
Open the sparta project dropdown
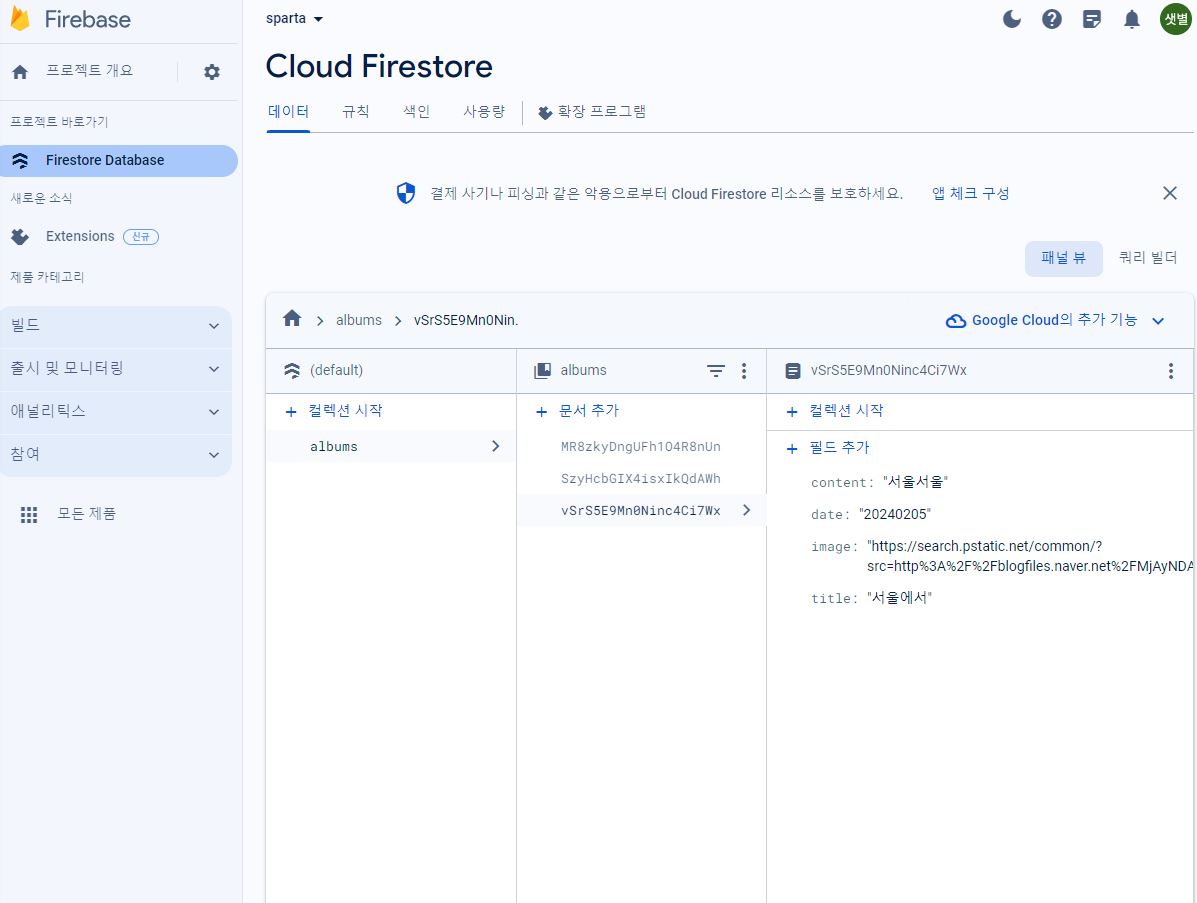click(x=294, y=18)
